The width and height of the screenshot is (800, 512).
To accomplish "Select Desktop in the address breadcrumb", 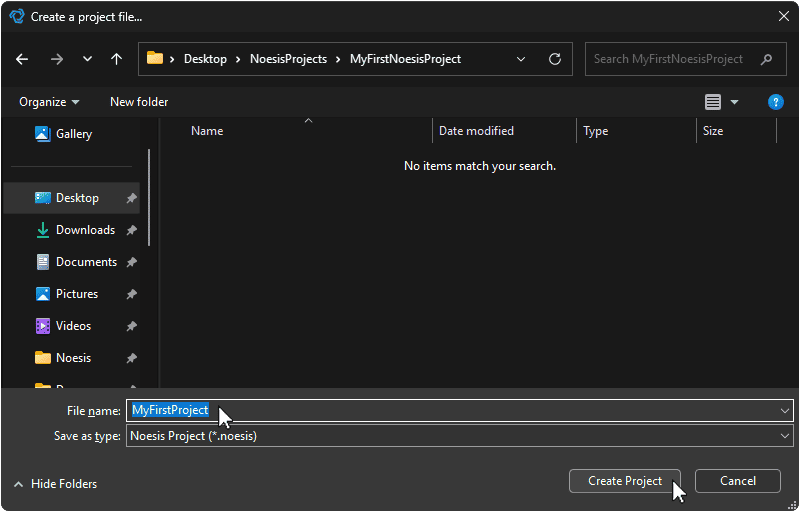I will (x=205, y=59).
